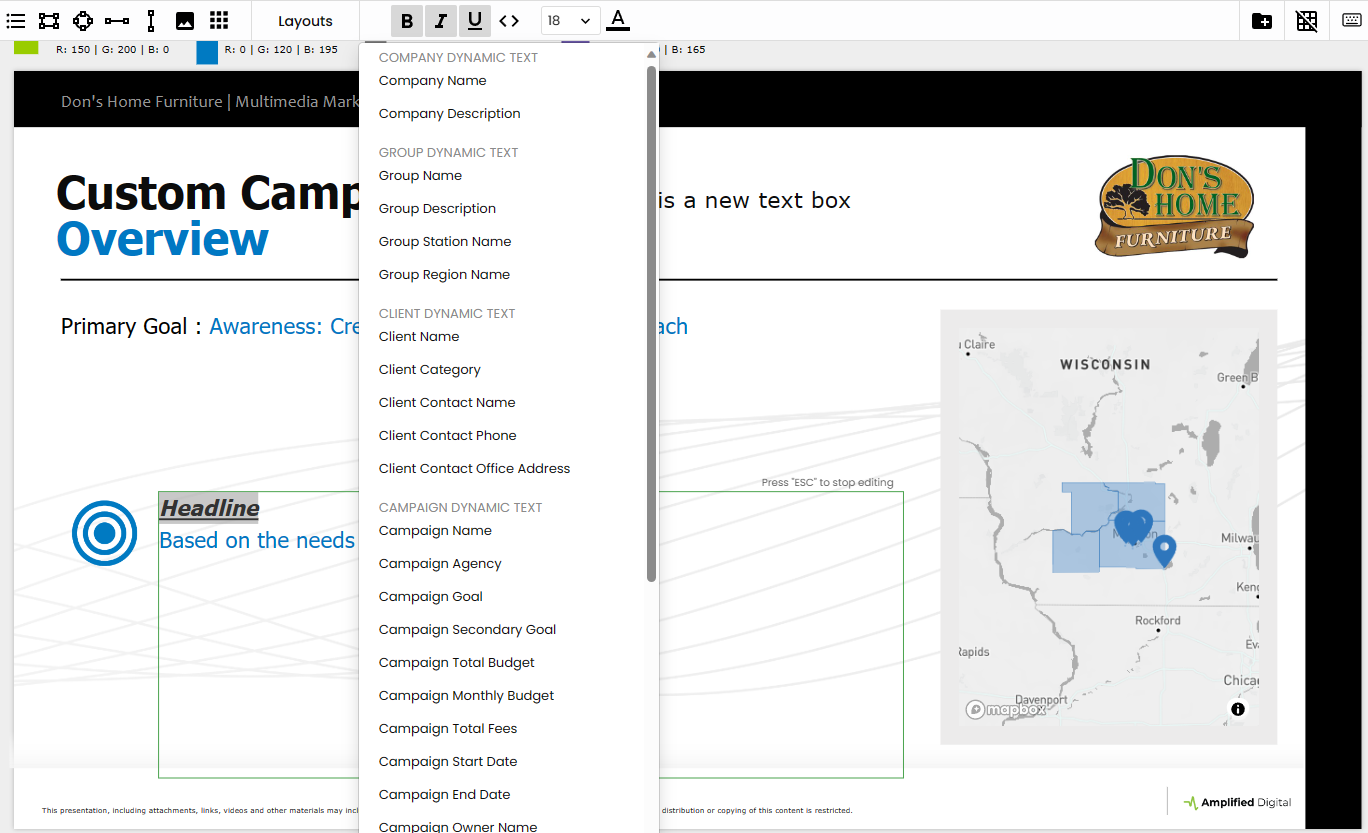Click the bulleted list icon in toolbar
The height and width of the screenshot is (833, 1368).
point(16,21)
